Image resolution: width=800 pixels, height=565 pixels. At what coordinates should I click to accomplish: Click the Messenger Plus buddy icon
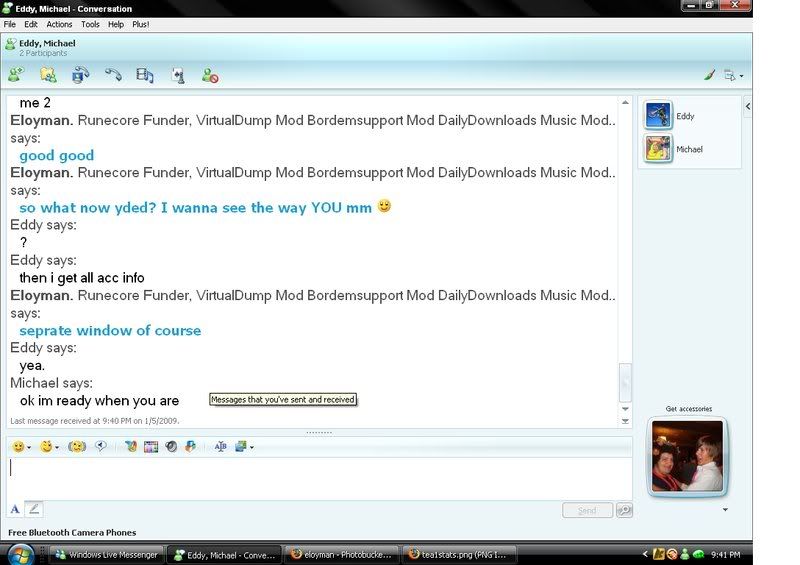click(x=190, y=447)
